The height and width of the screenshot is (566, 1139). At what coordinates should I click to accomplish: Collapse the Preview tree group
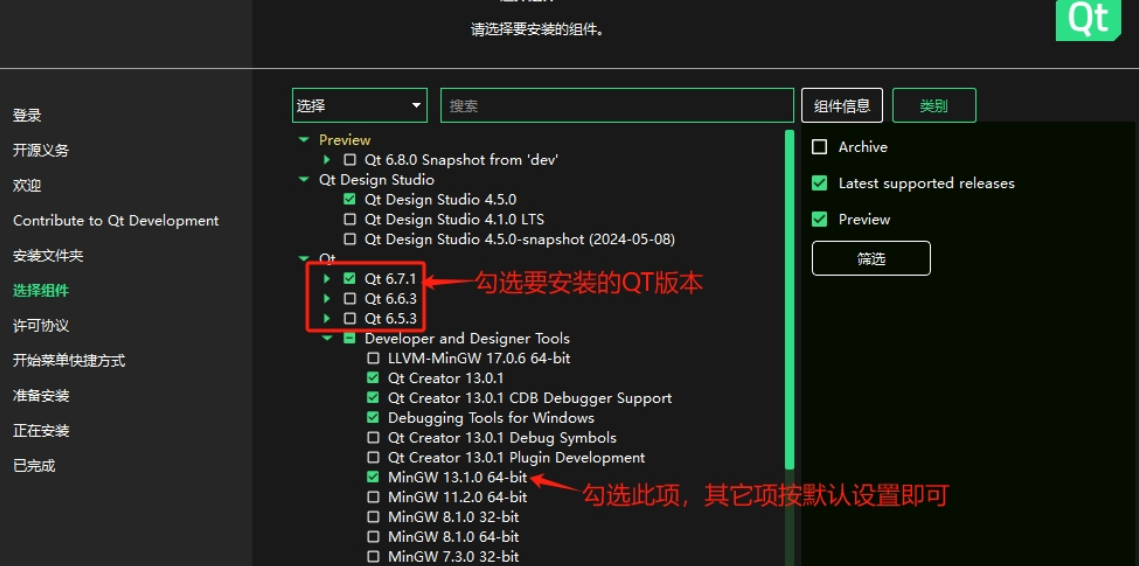304,140
